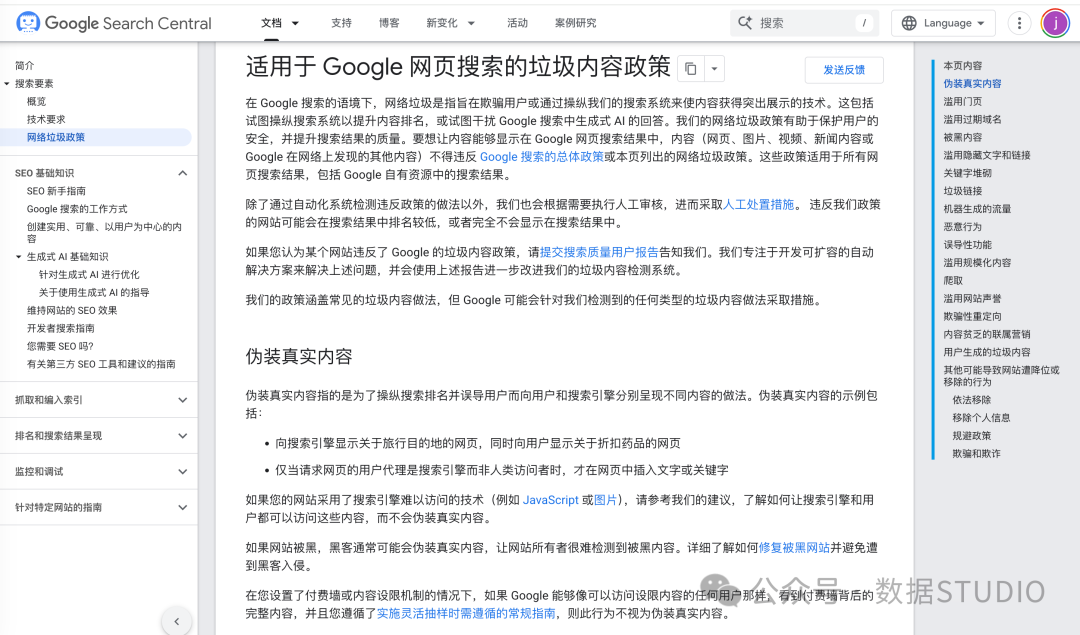This screenshot has height=635, width=1080.
Task: Open 开发者搜索指南 in the sidebar
Action: (x=61, y=329)
